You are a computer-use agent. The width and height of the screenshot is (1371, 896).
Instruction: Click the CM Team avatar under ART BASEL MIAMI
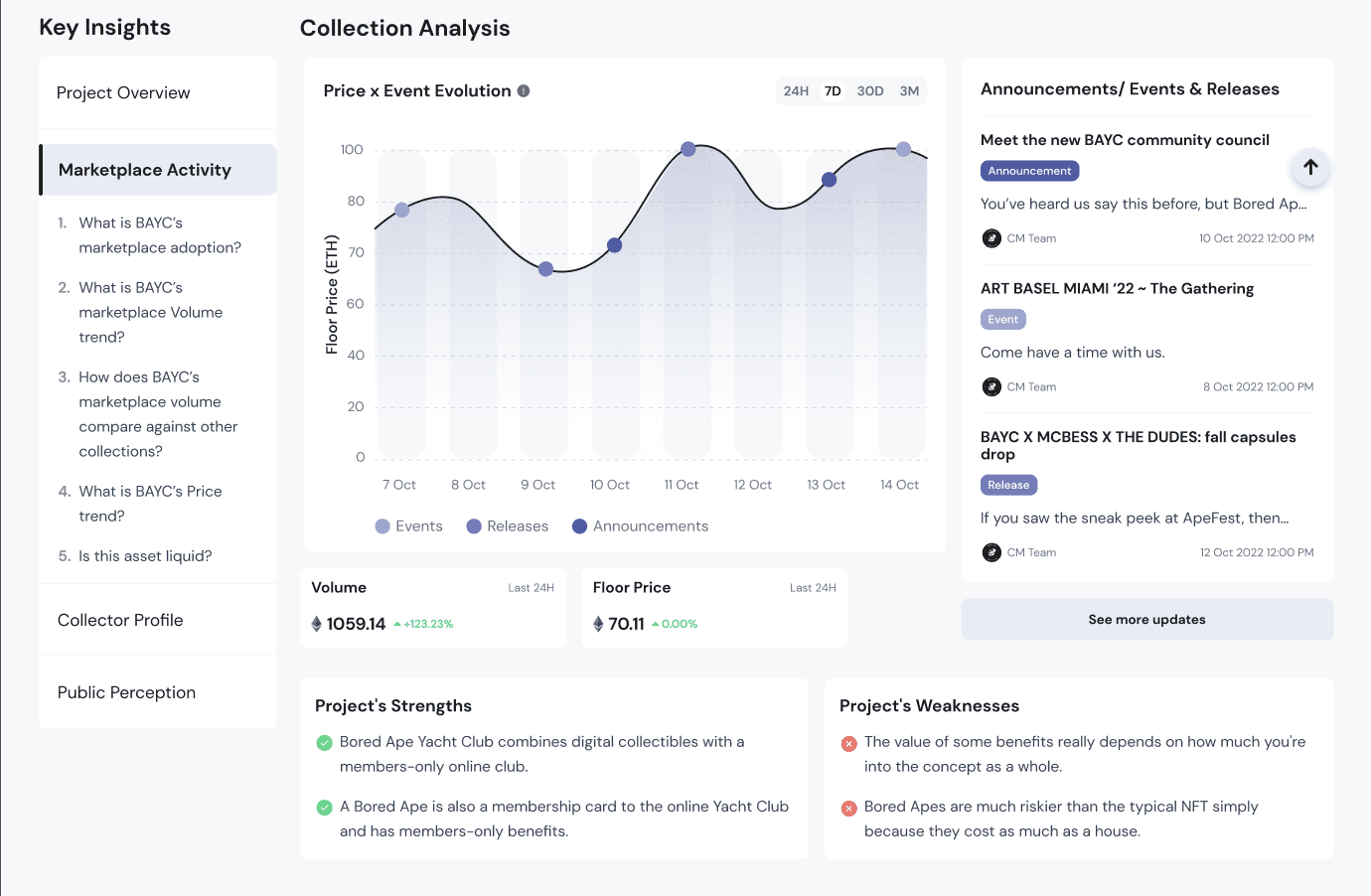[x=991, y=387]
